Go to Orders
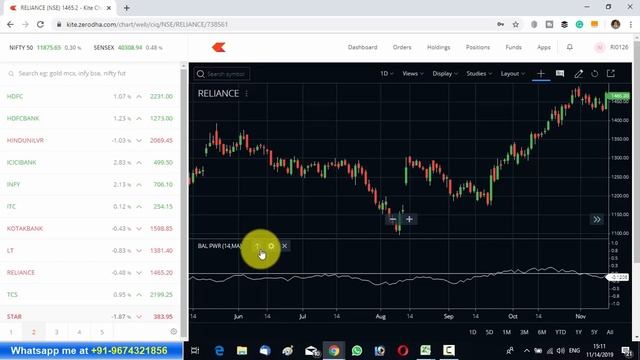640x360 pixels. [402, 47]
